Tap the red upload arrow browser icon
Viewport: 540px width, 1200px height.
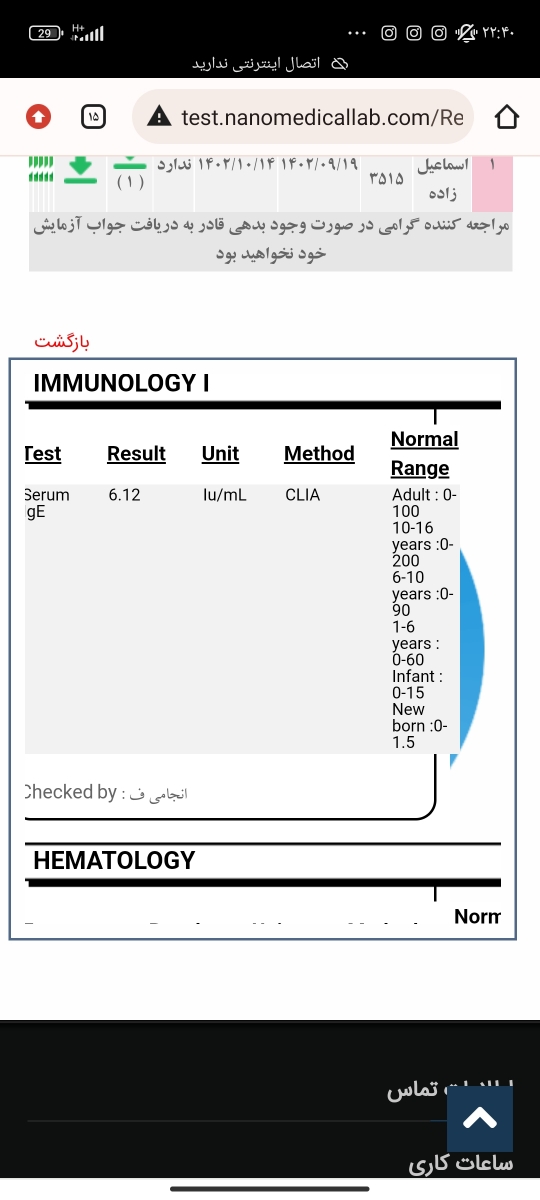click(x=38, y=117)
